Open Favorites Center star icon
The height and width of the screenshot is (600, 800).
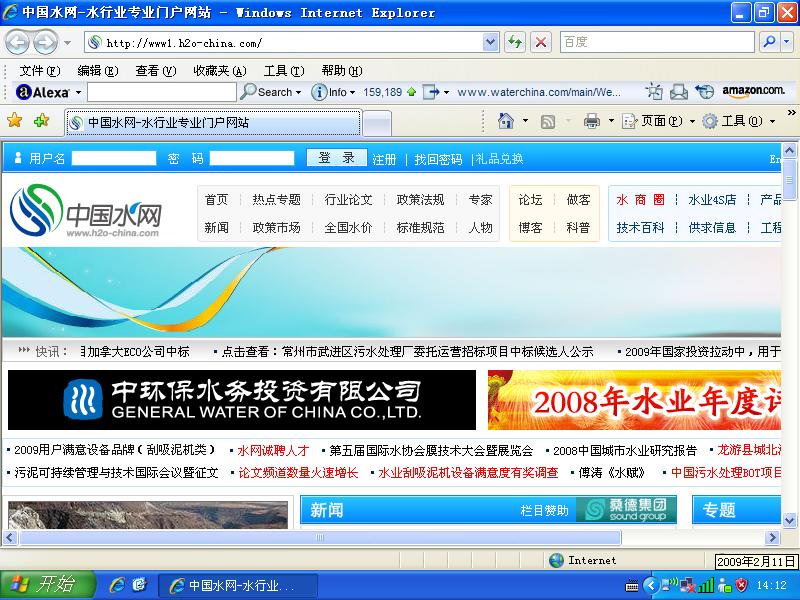(x=15, y=121)
